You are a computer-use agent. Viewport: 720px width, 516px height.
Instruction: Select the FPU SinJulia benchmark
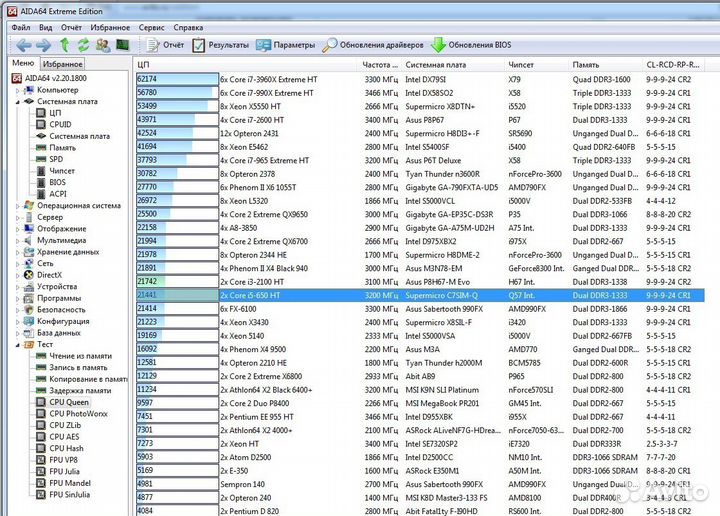click(63, 495)
